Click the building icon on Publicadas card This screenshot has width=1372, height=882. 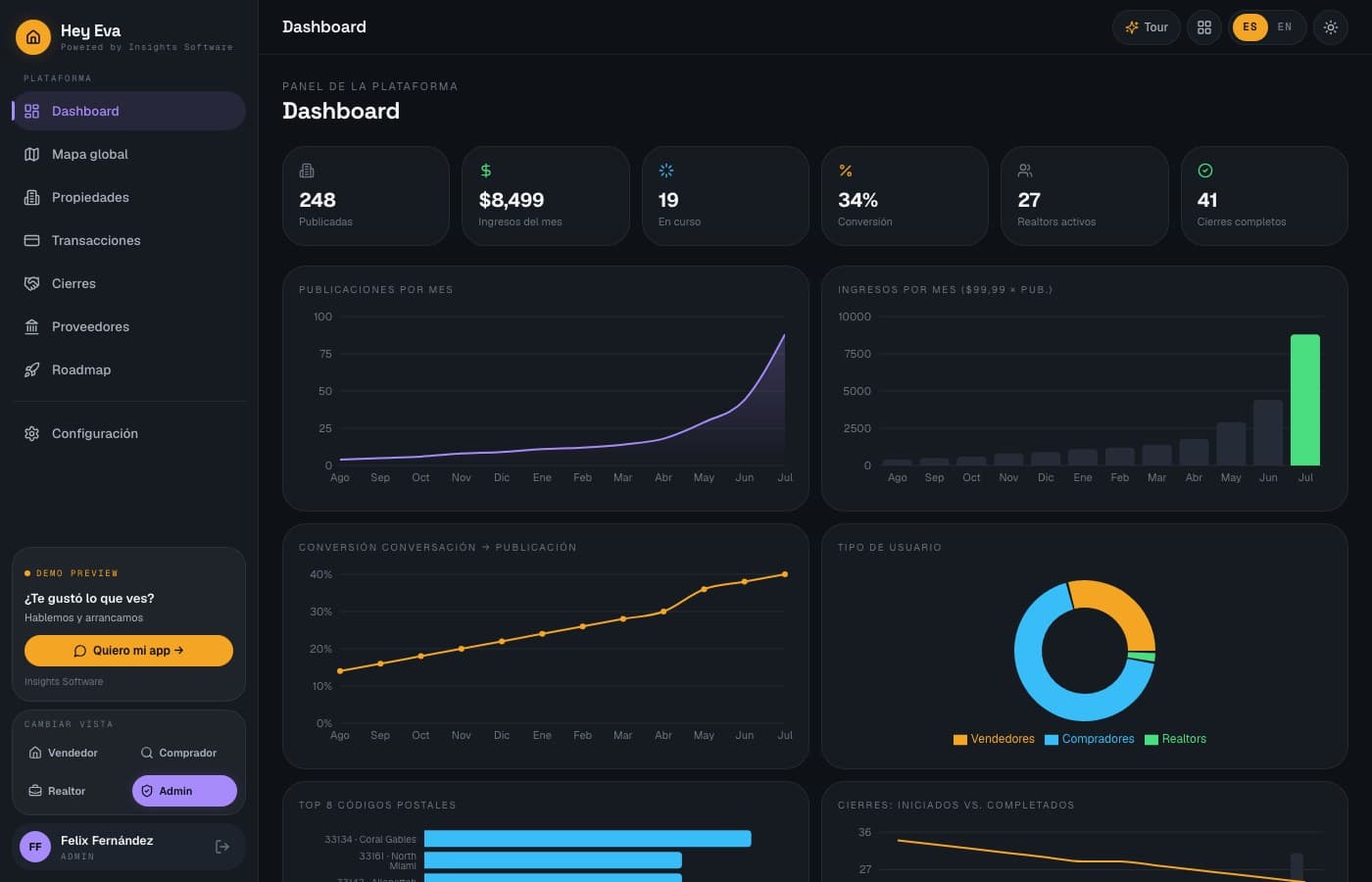click(307, 171)
